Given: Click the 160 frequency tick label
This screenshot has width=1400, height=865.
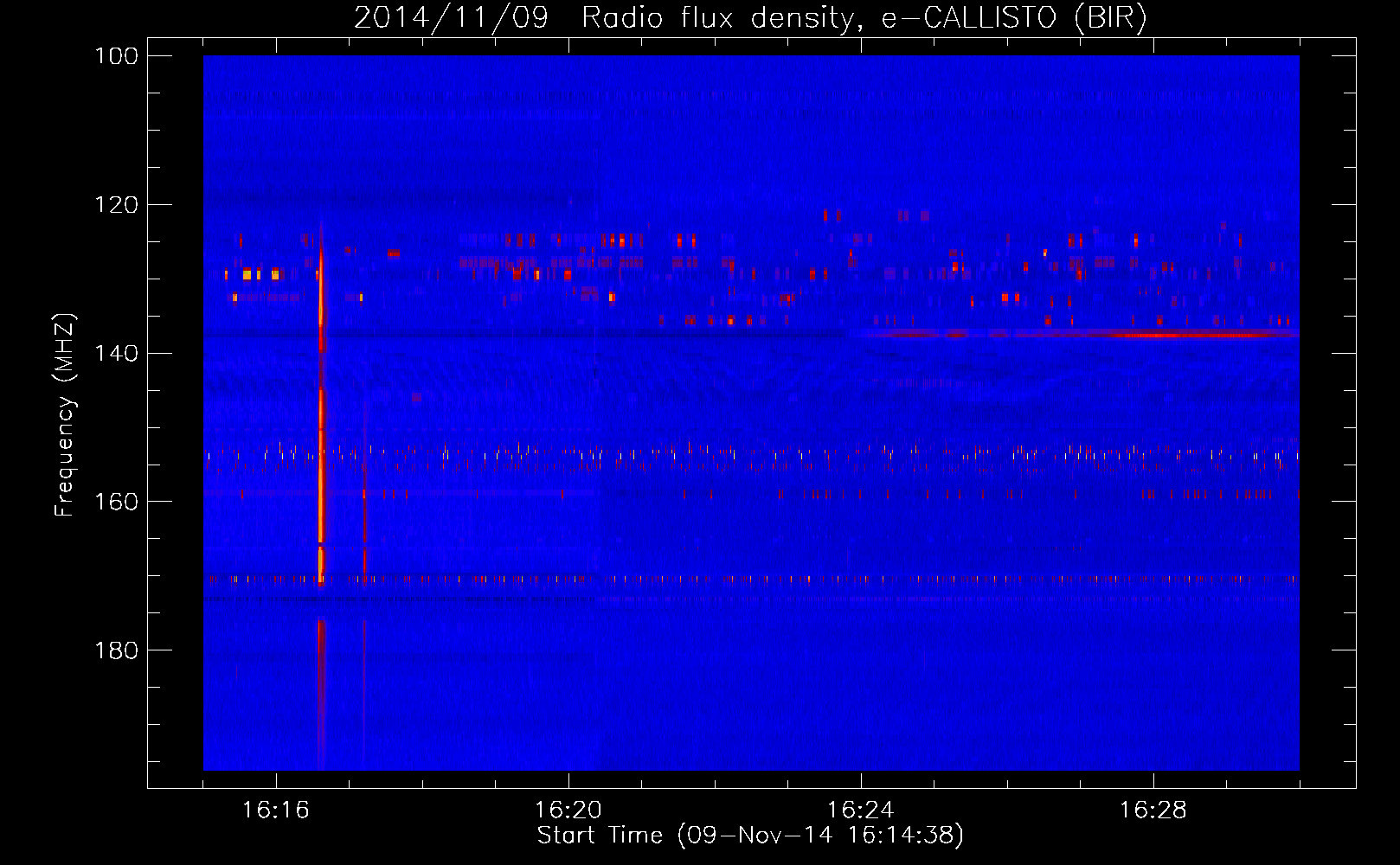Looking at the screenshot, I should pos(115,502).
